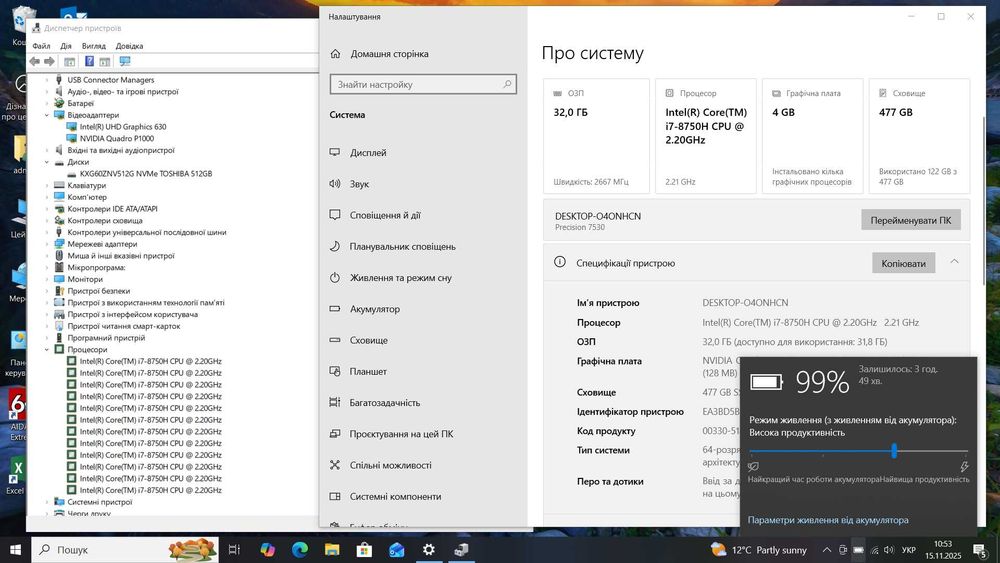
Task: Open Параметри живлення від акумулятора link
Action: [828, 520]
